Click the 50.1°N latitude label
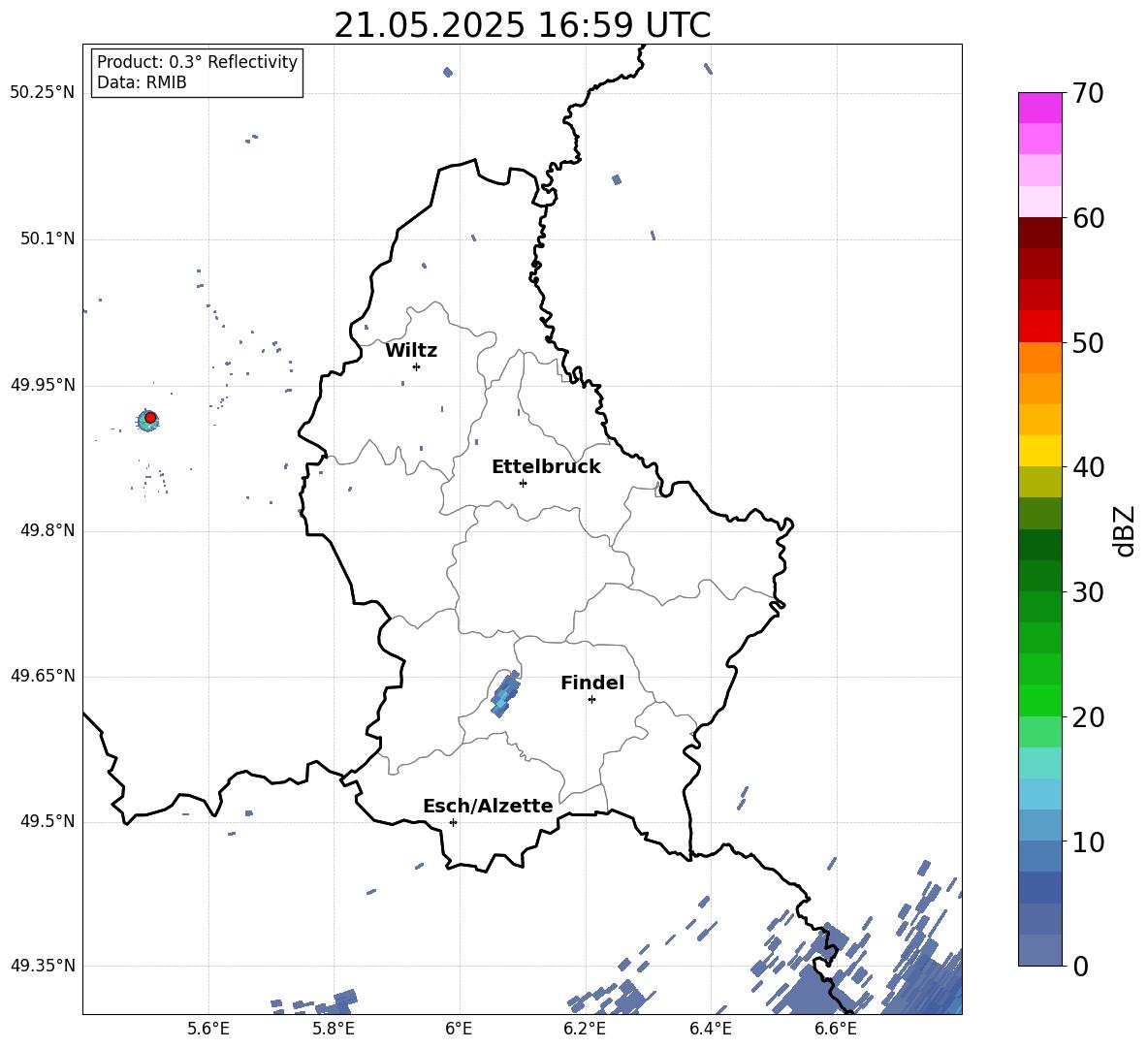The height and width of the screenshot is (1048, 1148). point(48,239)
